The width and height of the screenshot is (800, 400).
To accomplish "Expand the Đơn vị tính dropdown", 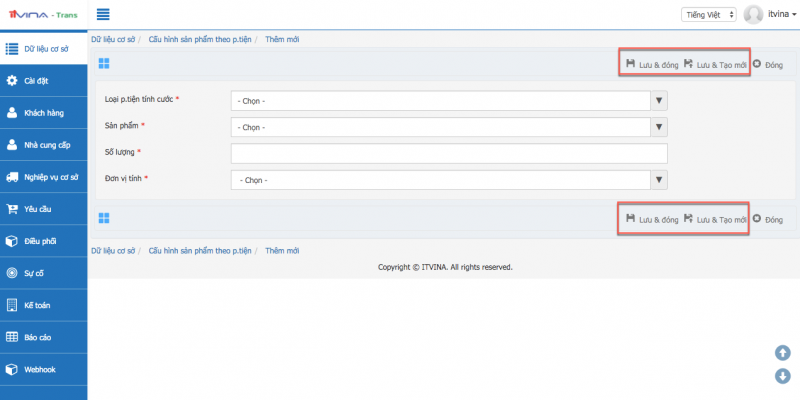I will tap(448, 180).
